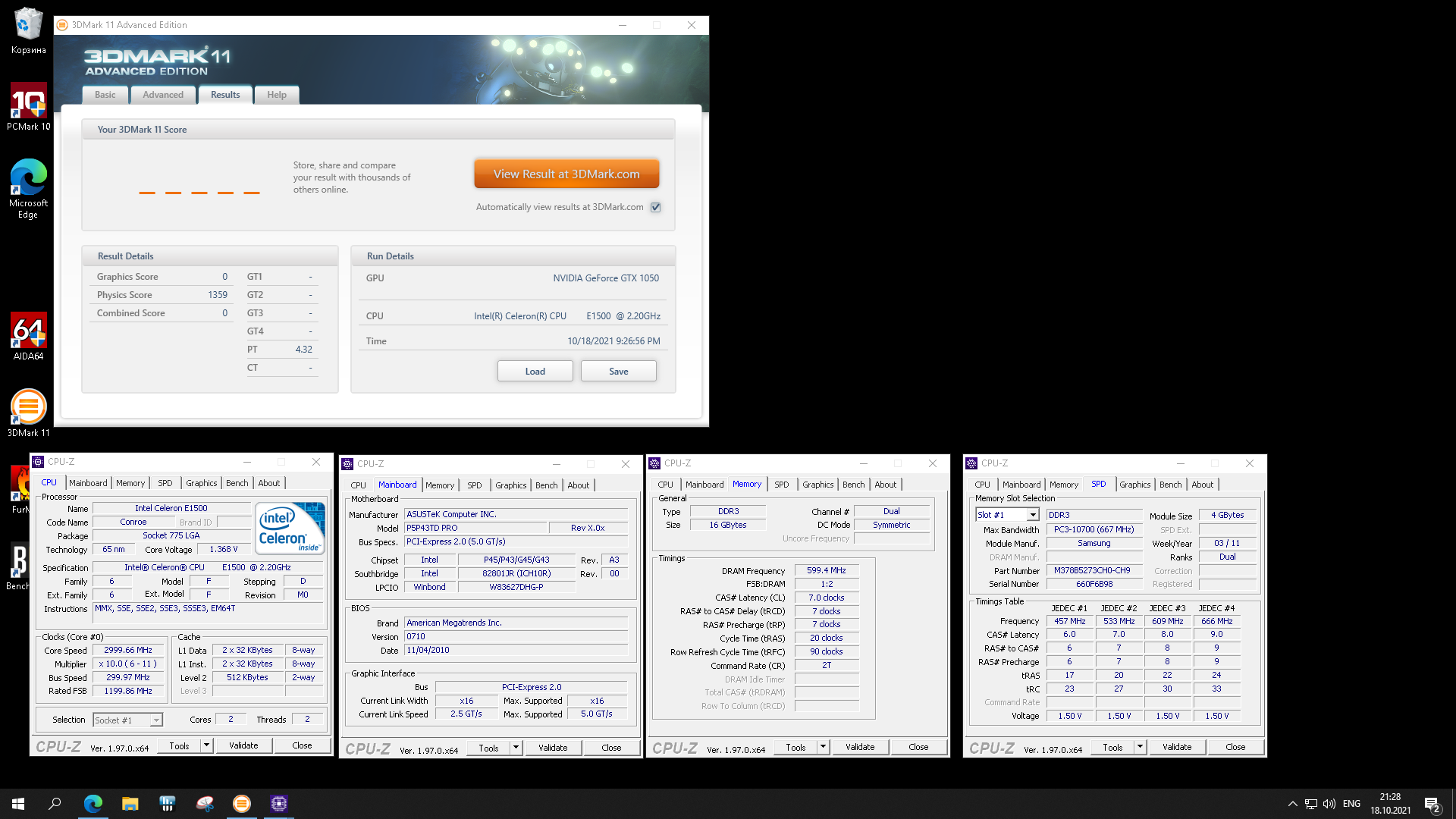Click the Save result button
Screen dimensions: 1456x819
coord(619,372)
